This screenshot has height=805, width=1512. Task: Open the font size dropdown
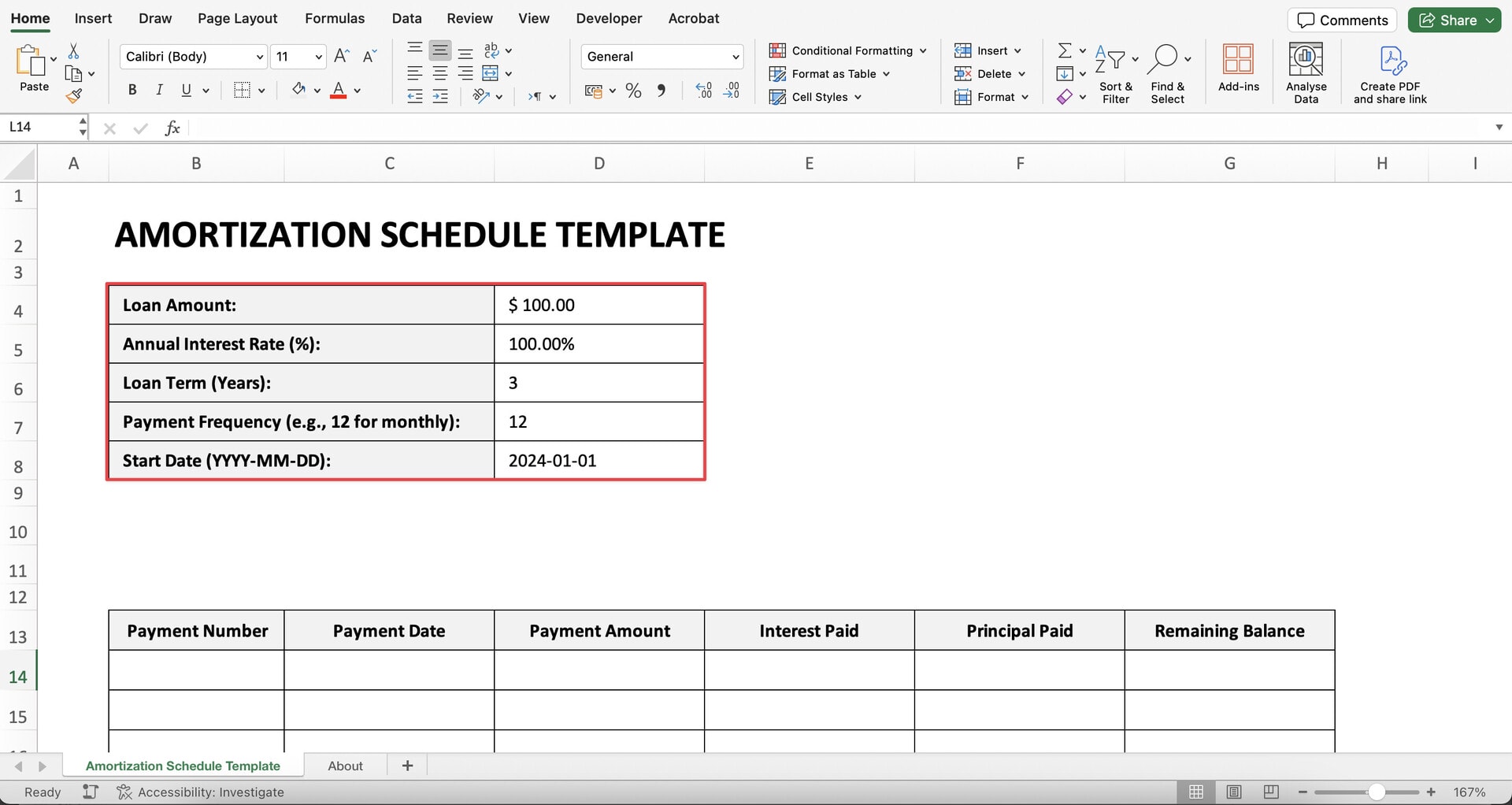click(x=317, y=56)
